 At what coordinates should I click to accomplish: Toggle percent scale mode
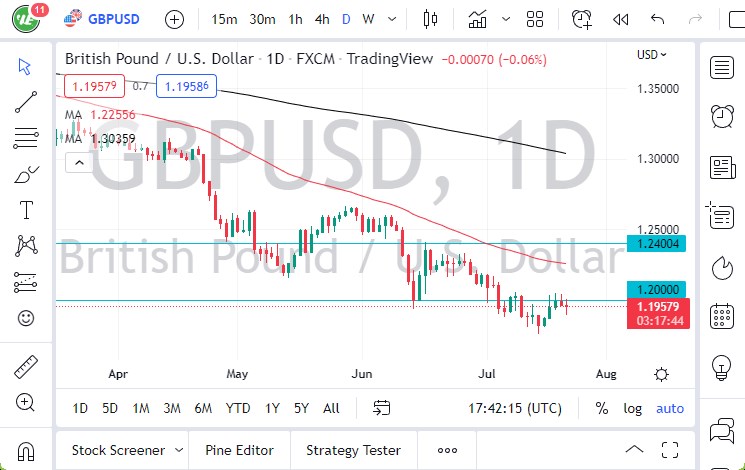602,408
